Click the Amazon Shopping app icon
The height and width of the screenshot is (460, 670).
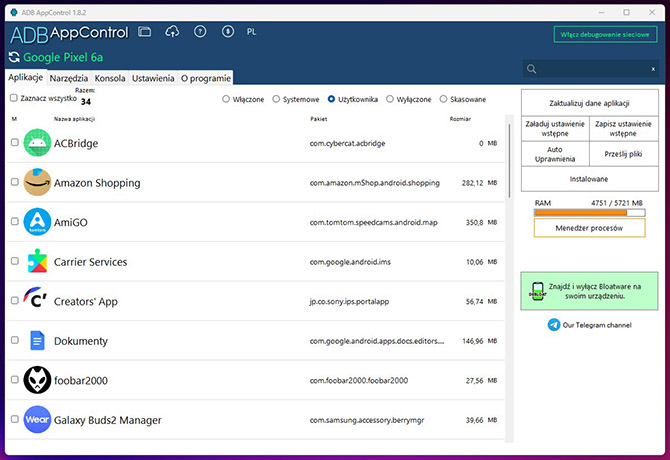point(37,182)
